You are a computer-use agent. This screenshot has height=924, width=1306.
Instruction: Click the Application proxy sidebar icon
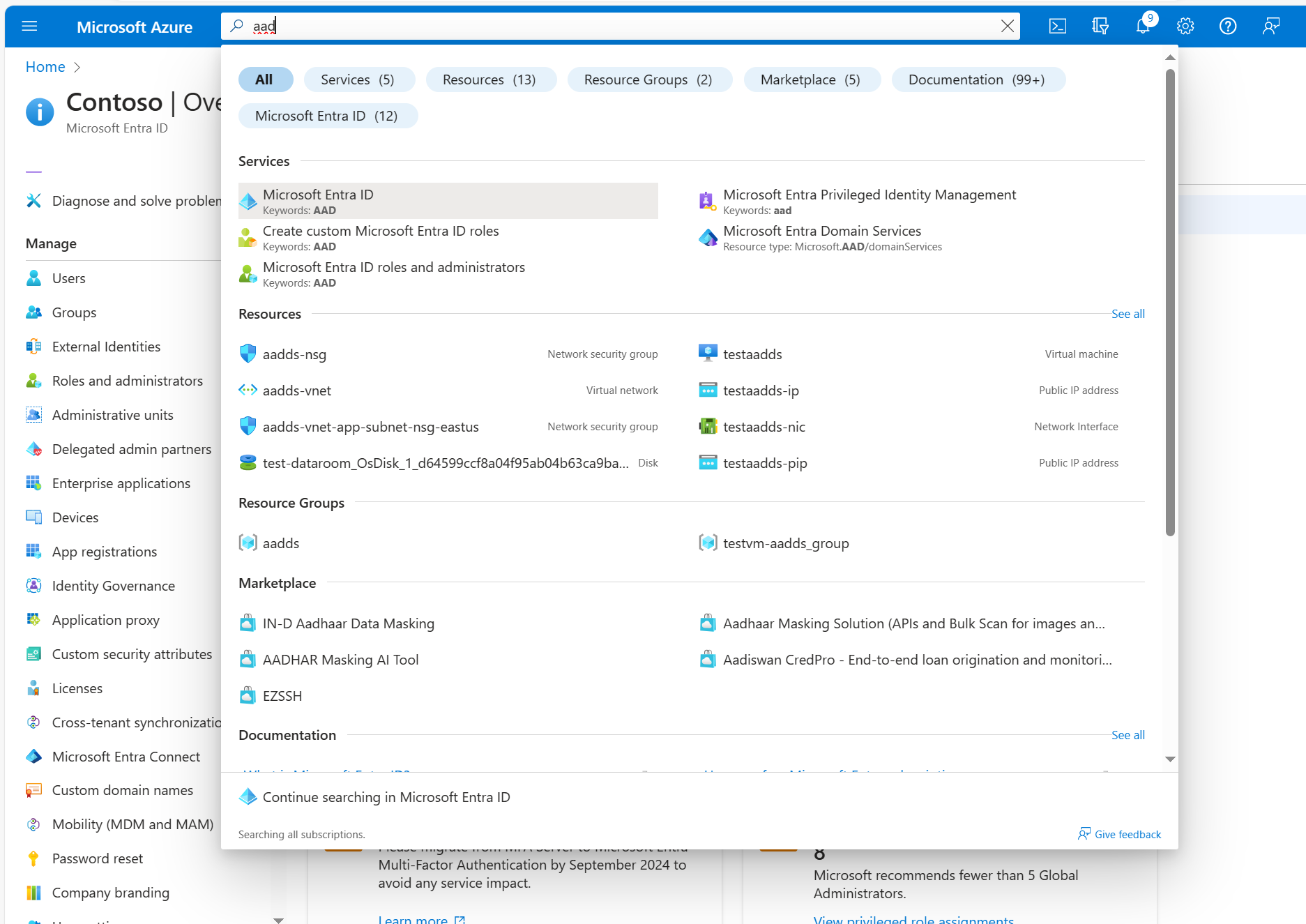(33, 620)
